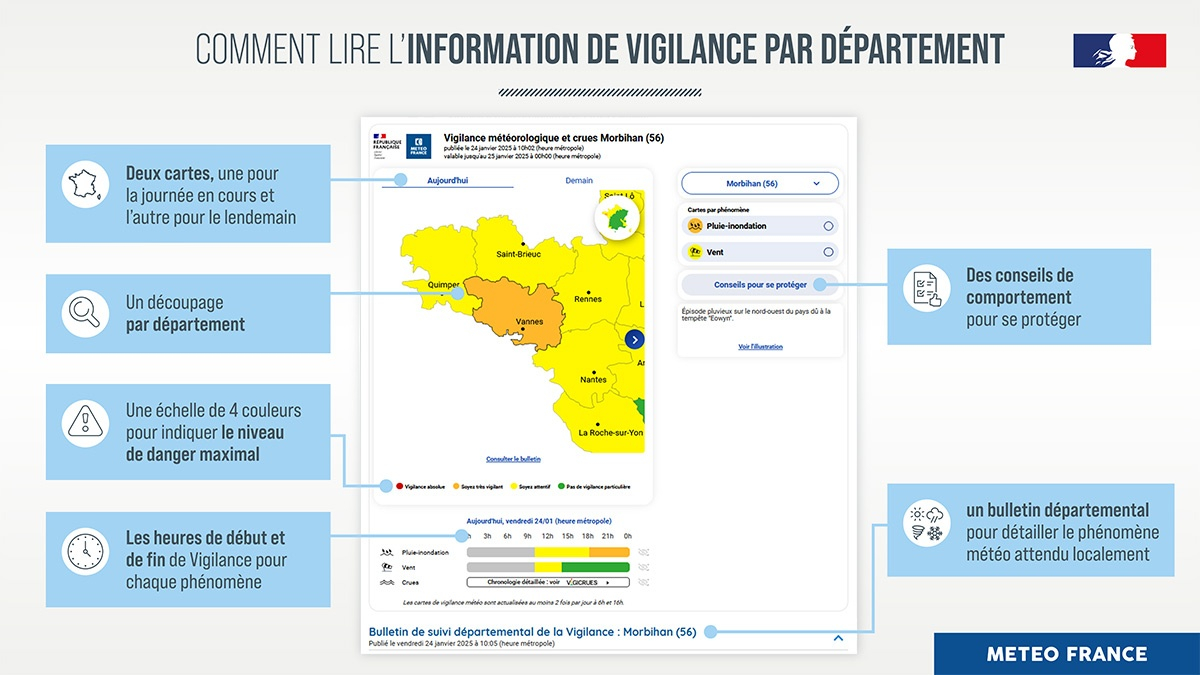The width and height of the screenshot is (1200, 675).
Task: Open the Morbihan (56) department dropdown
Action: tap(760, 183)
